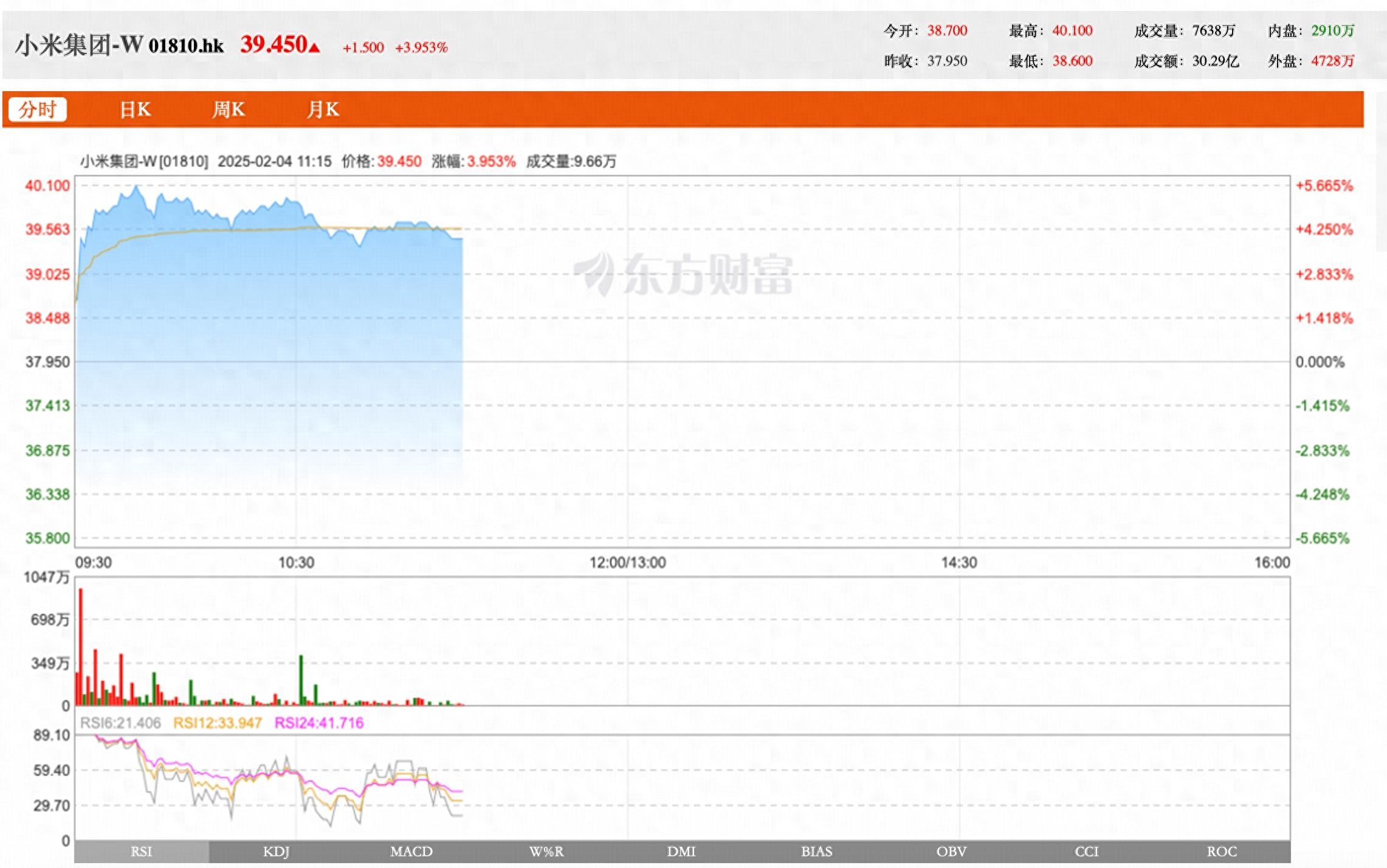
Task: Click the 昨收 previous close 37.950
Action: [x=947, y=61]
